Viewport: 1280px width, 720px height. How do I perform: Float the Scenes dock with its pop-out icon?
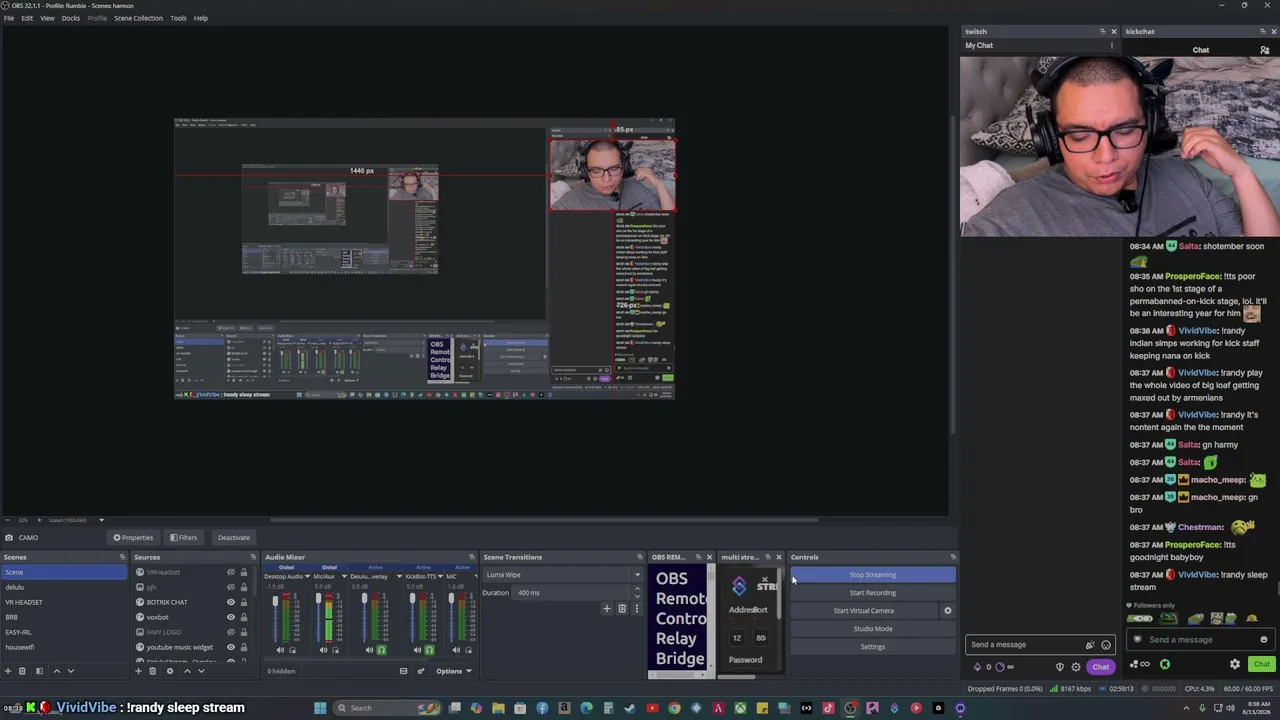pyautogui.click(x=123, y=557)
